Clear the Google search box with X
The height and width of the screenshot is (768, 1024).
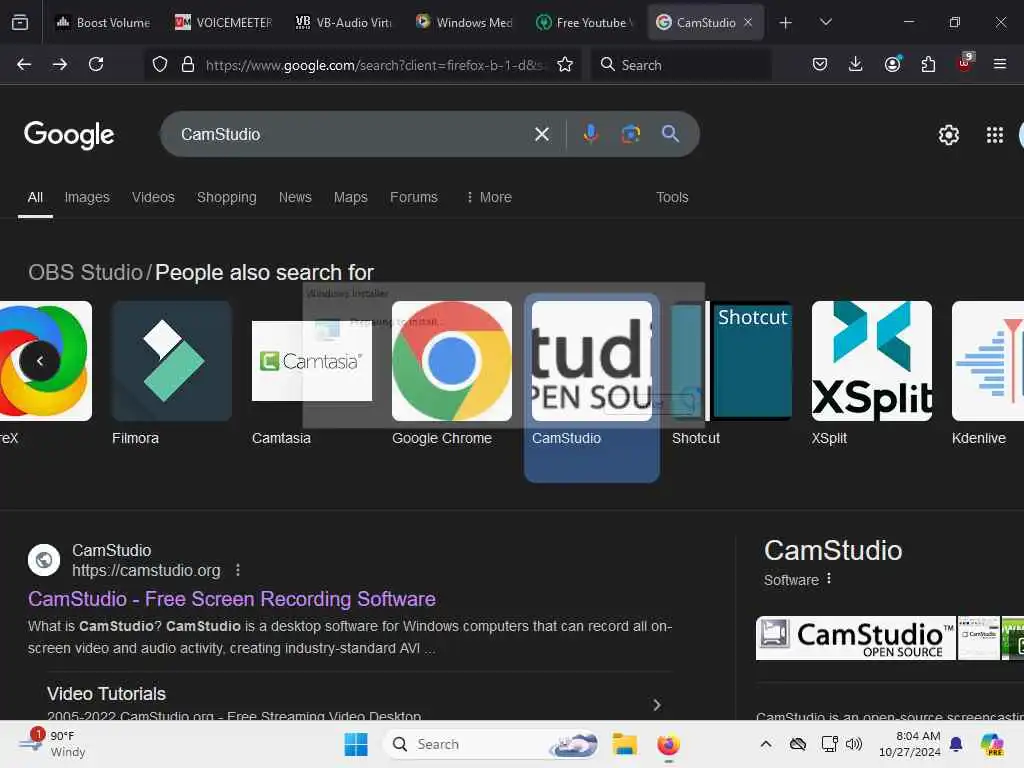(541, 134)
